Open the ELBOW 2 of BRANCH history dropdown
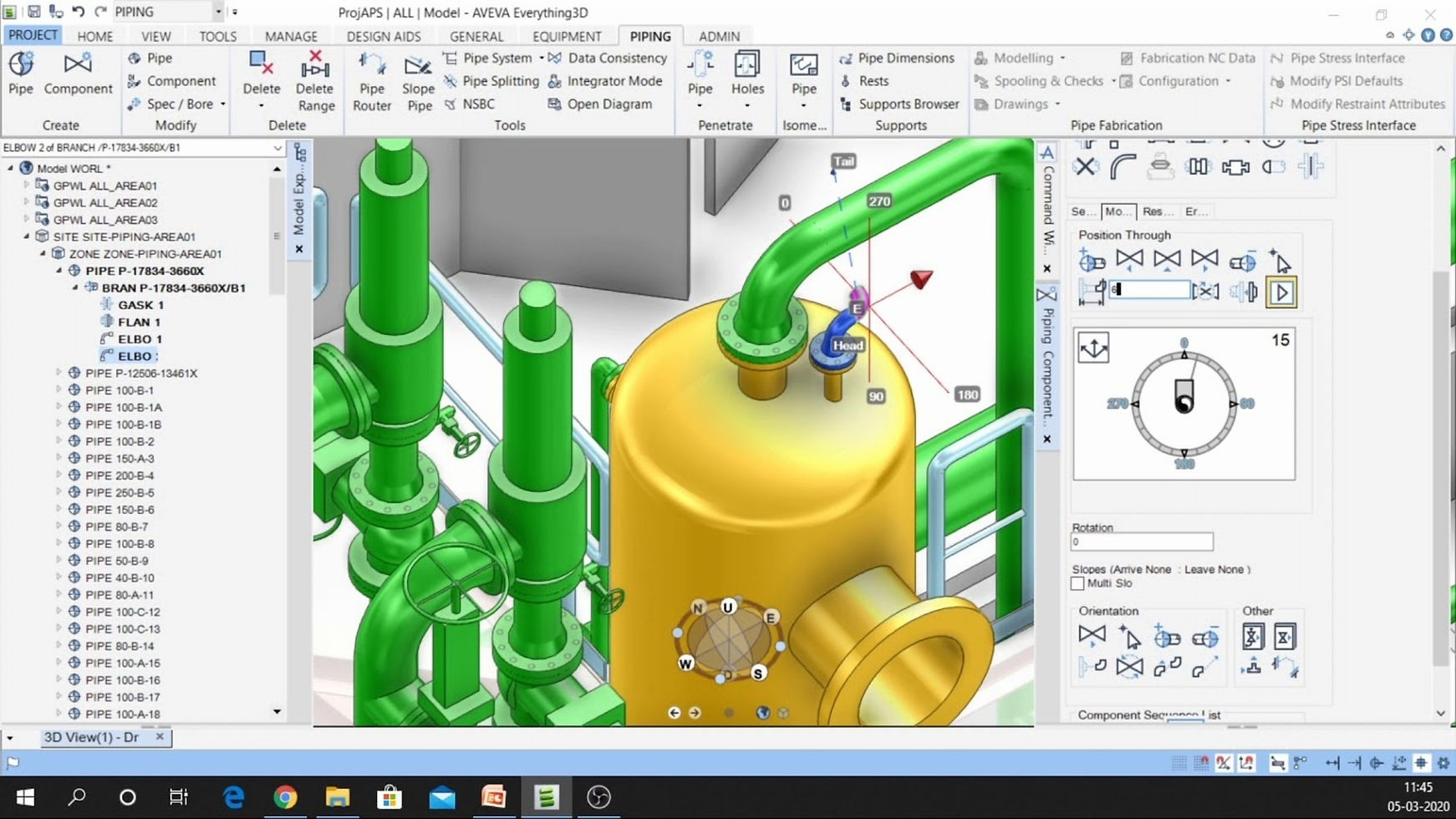Image resolution: width=1456 pixels, height=819 pixels. pyautogui.click(x=277, y=148)
